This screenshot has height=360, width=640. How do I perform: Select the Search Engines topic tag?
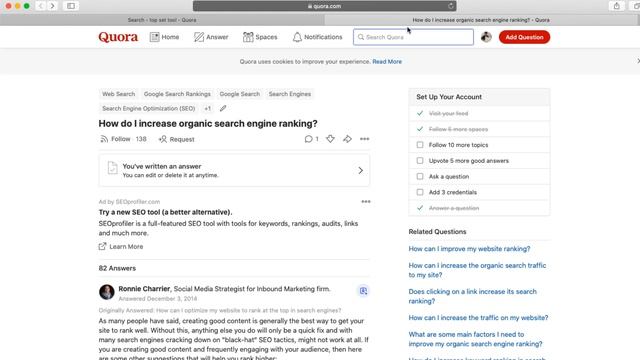click(x=290, y=94)
